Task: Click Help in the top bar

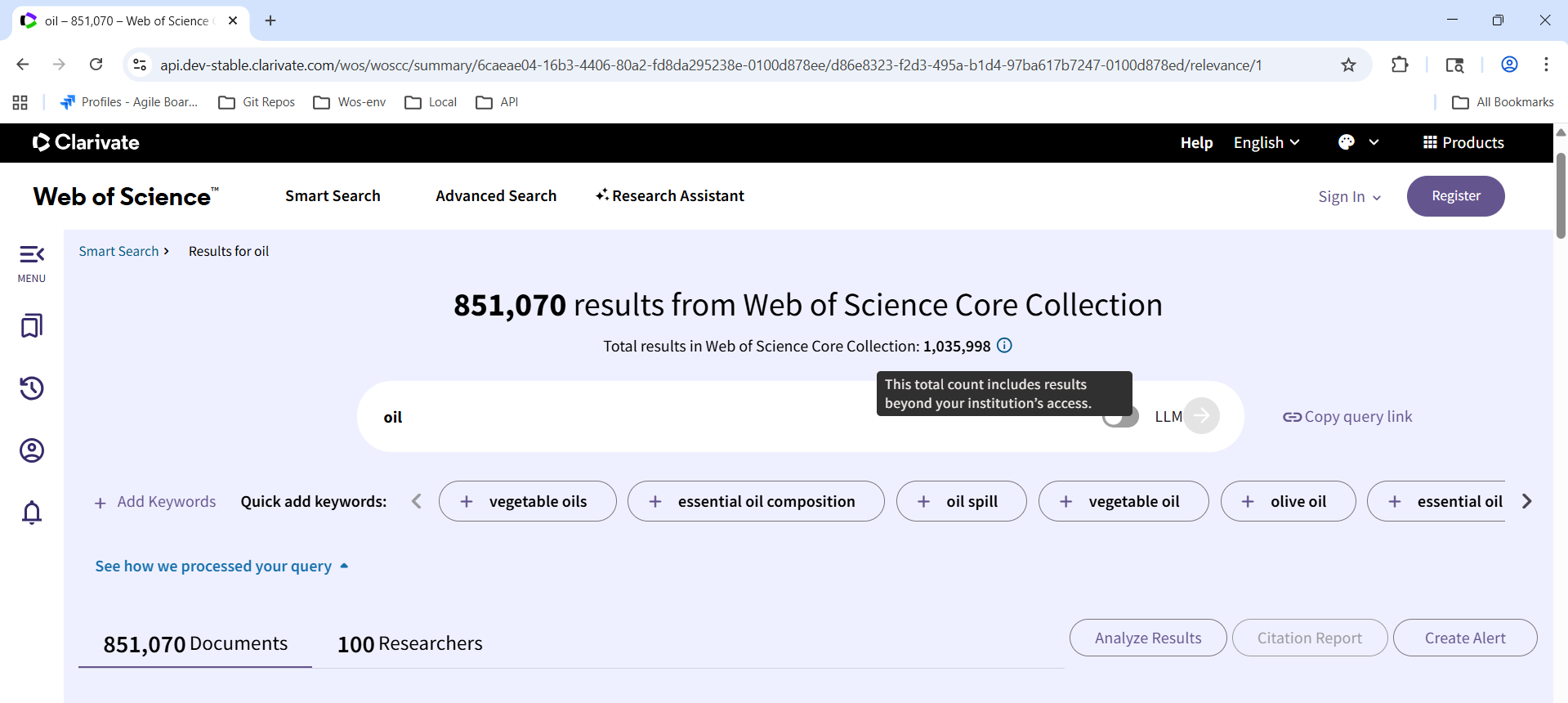Action: pos(1196,143)
